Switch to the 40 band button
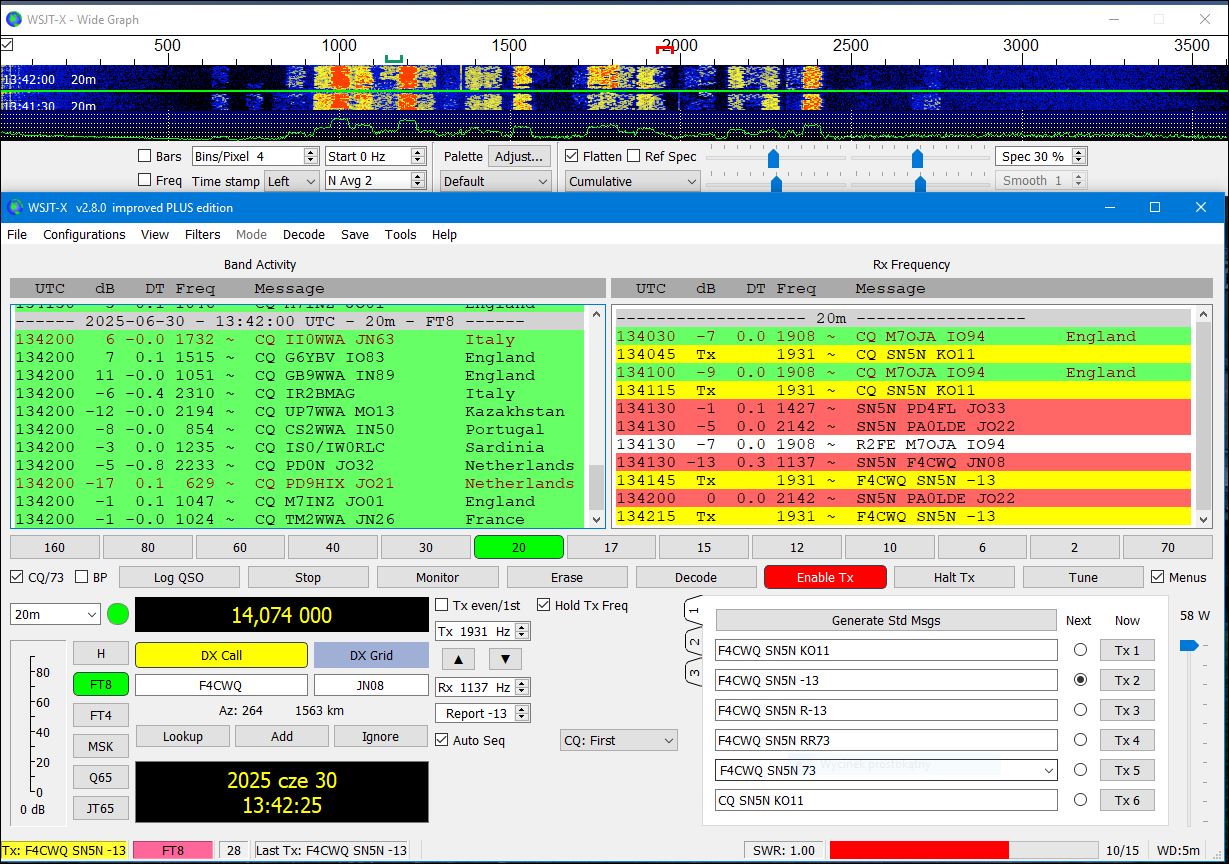 pos(333,547)
